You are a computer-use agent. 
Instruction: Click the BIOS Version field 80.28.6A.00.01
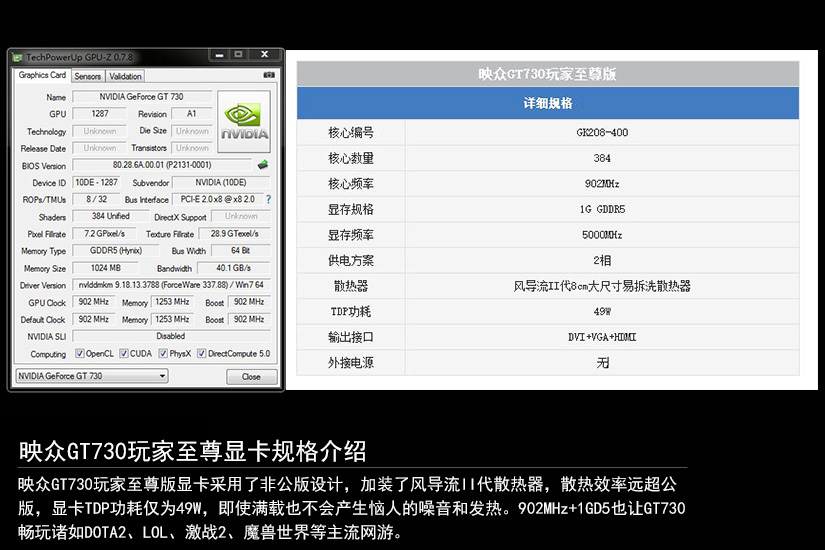[162, 165]
